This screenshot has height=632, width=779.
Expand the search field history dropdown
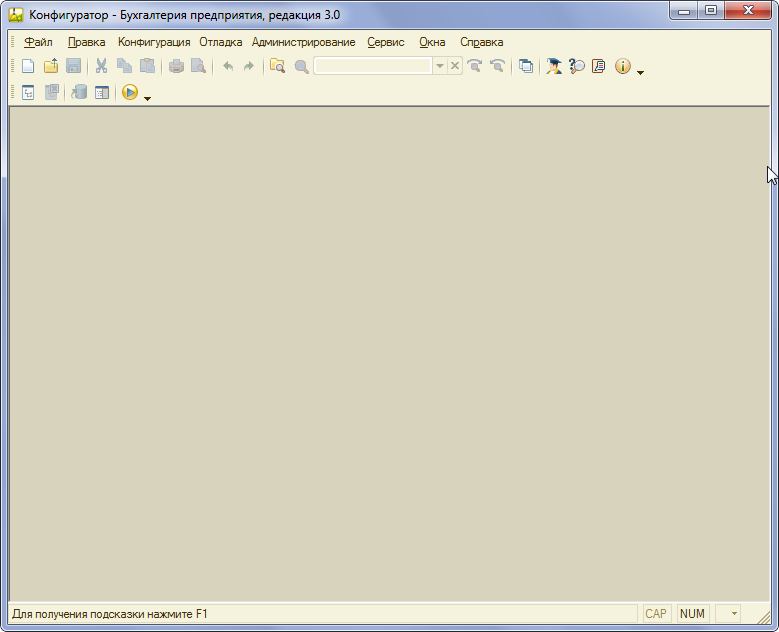440,66
